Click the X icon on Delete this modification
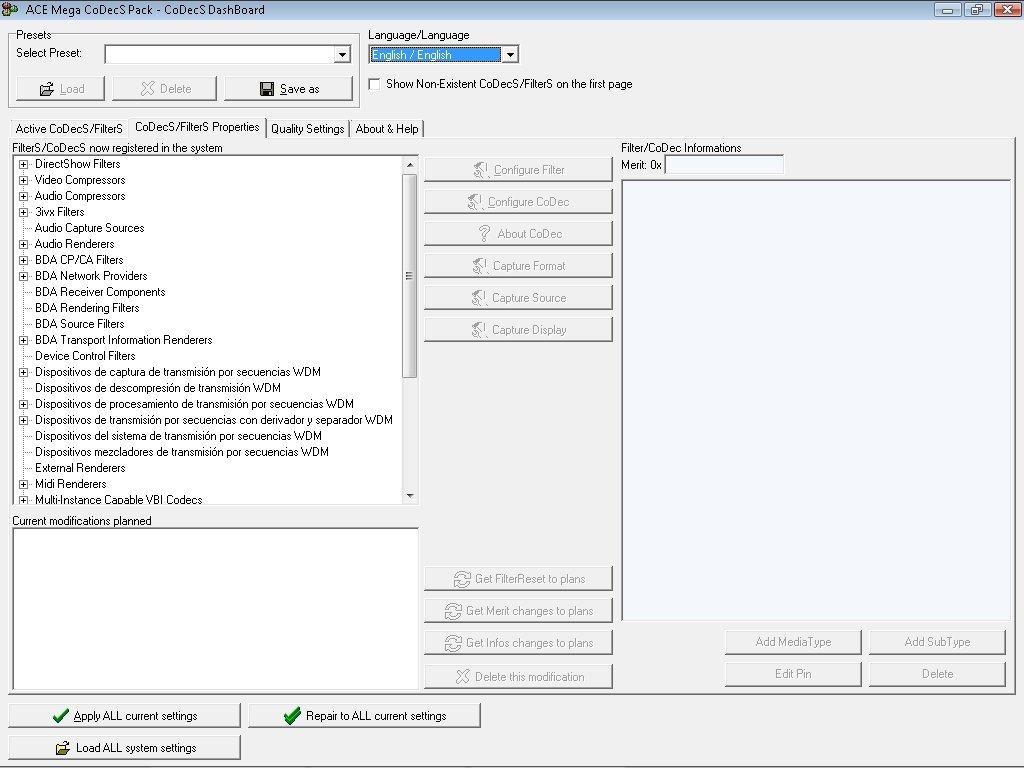The image size is (1024, 768). tap(462, 677)
